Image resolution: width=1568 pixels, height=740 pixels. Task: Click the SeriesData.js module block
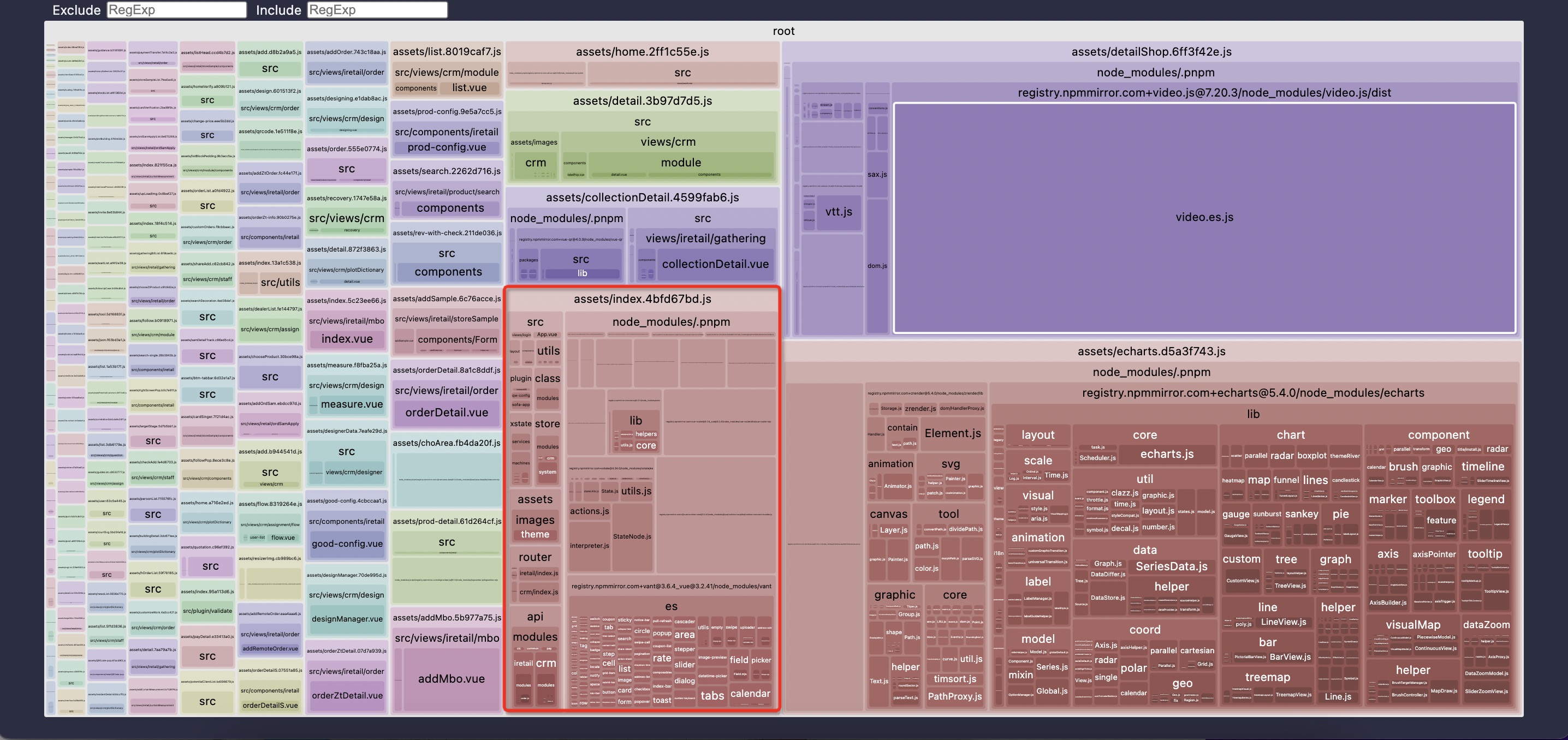tap(1171, 566)
